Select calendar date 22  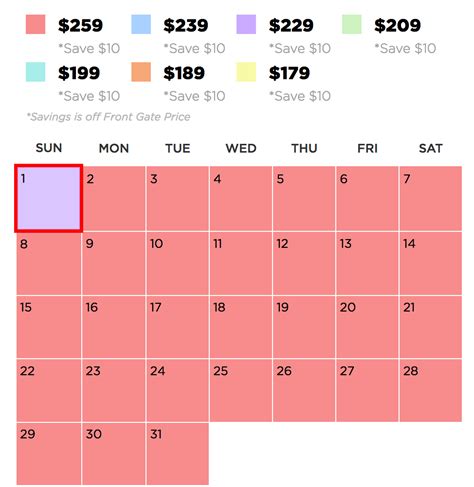49,391
